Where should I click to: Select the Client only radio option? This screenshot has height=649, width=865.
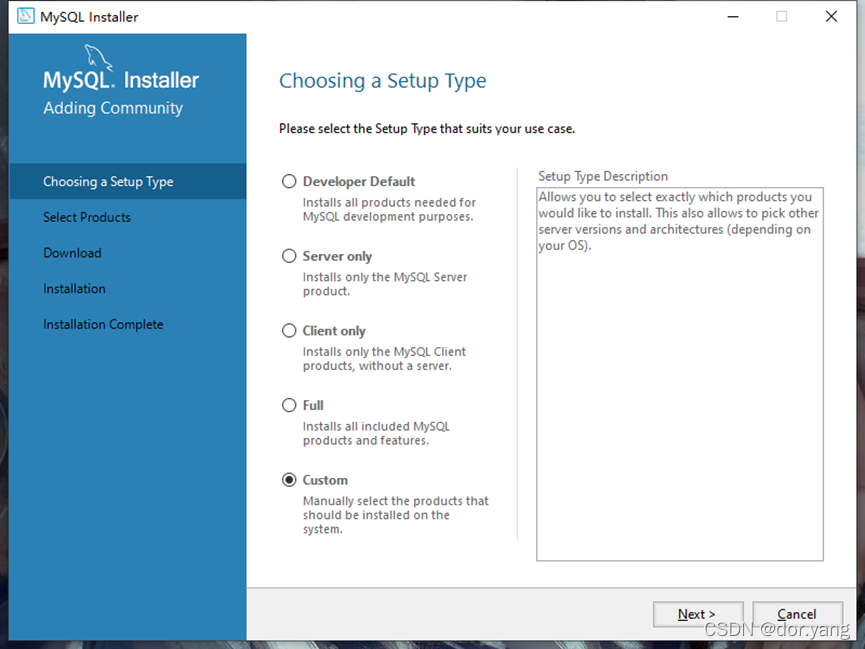(289, 331)
